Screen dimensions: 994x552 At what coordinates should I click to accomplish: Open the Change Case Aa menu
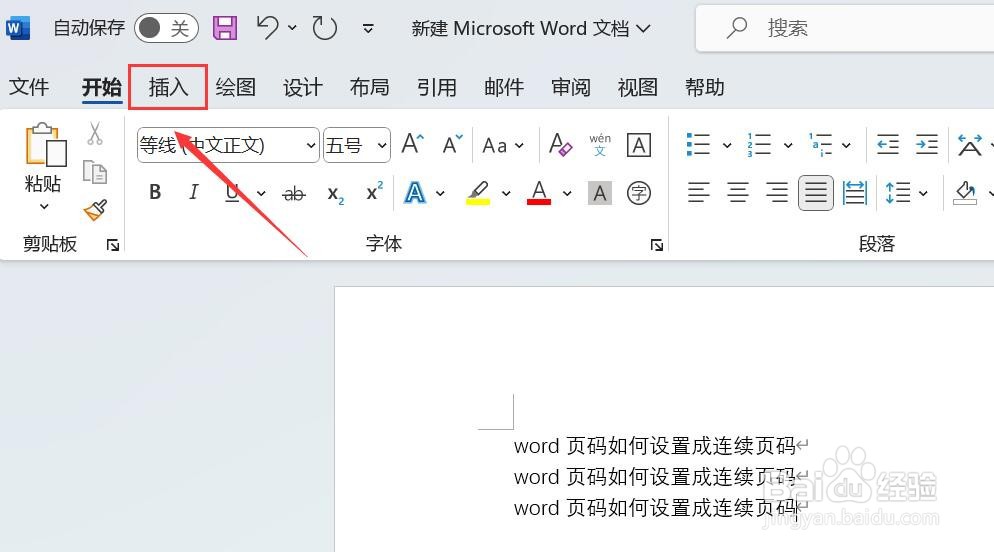(503, 145)
